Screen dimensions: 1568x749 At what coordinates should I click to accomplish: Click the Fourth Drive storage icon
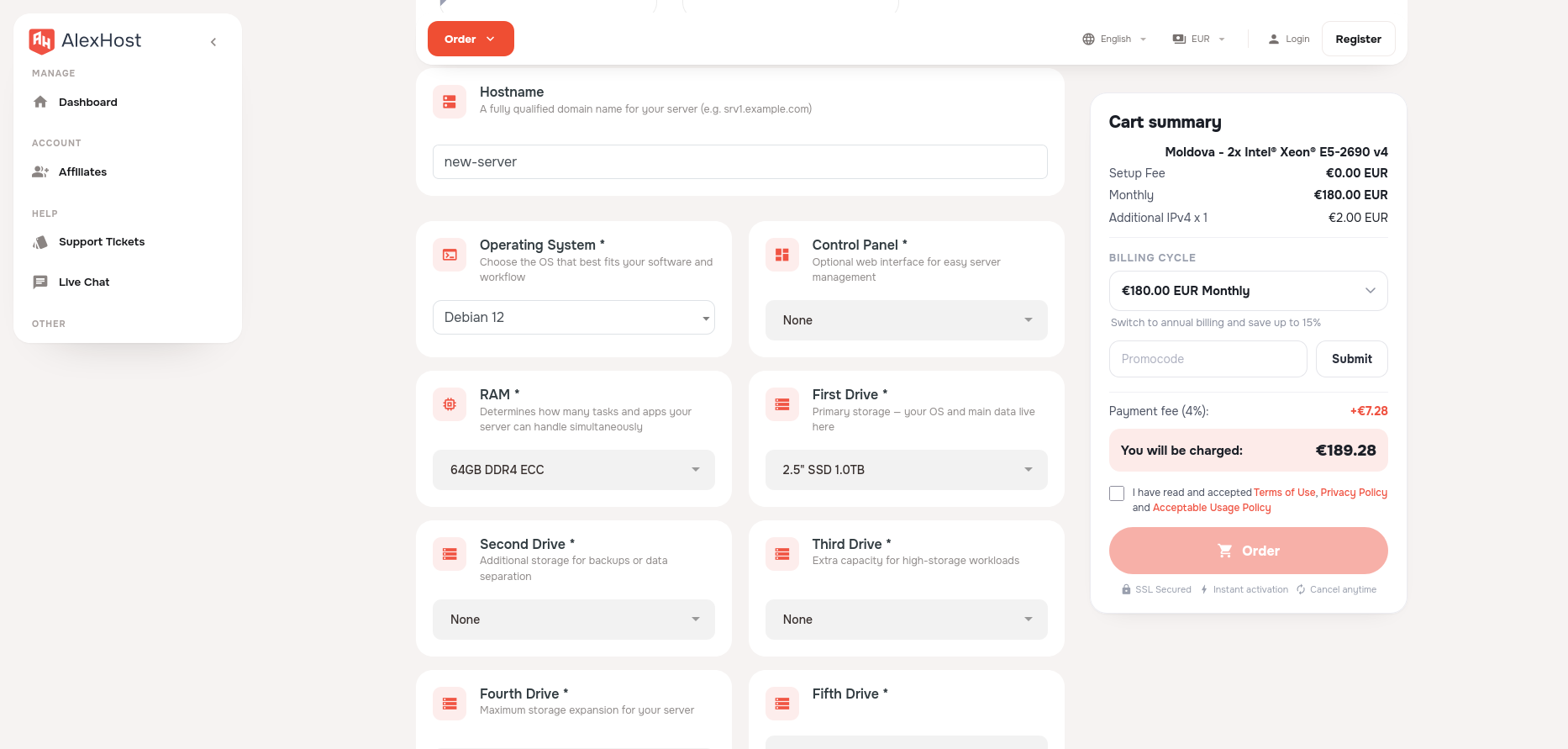click(450, 704)
